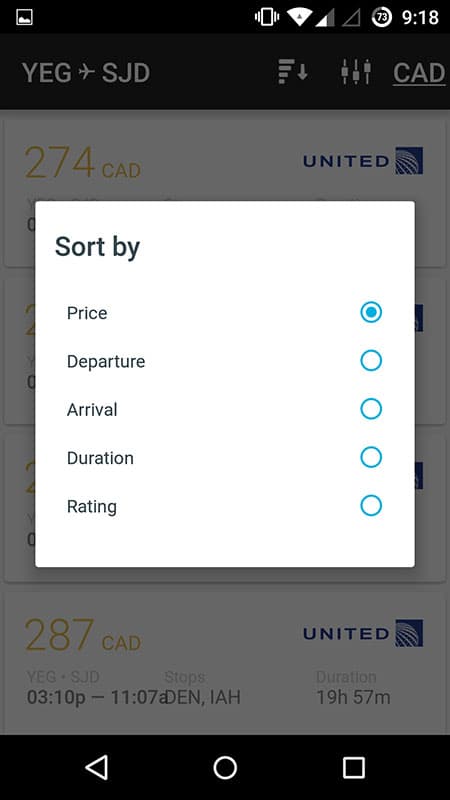Tap the battery indicator in status bar
This screenshot has height=800, width=450.
382,17
